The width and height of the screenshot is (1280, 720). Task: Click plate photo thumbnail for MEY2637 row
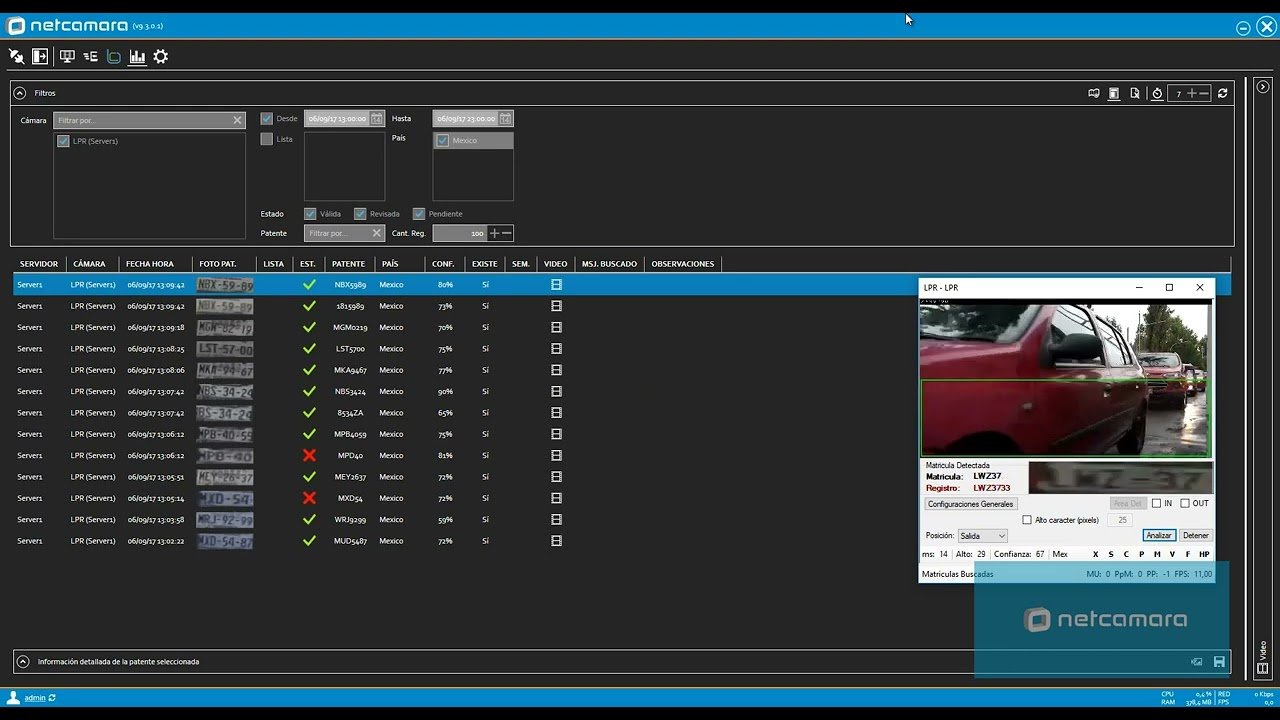coord(225,477)
